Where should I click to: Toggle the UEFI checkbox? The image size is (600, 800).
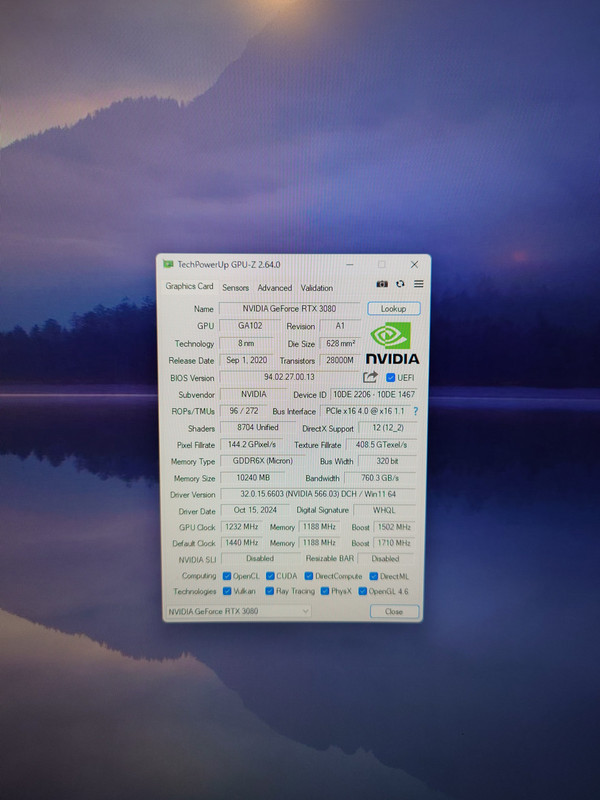tap(390, 378)
